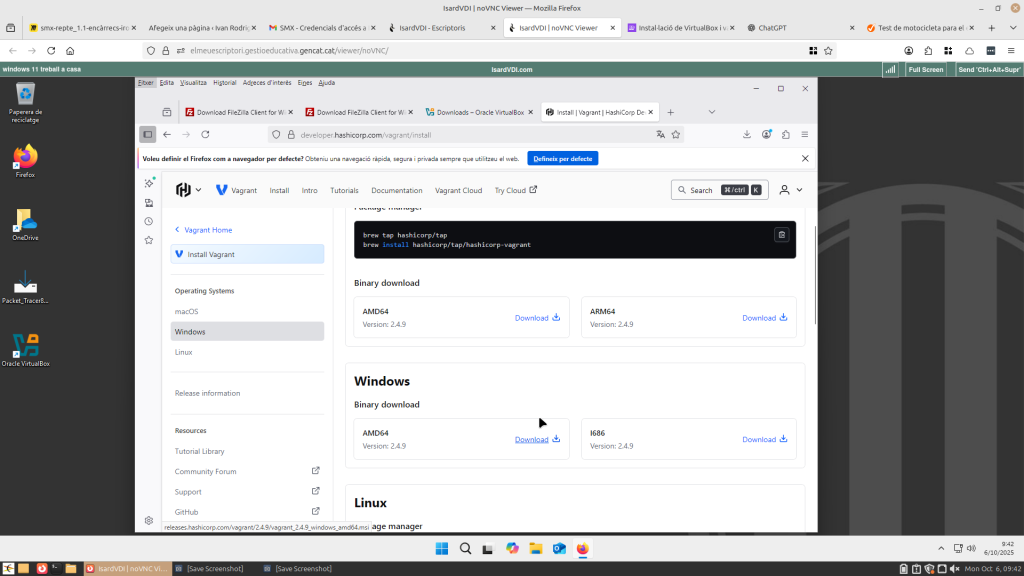Open the Windows Start menu

tap(441, 548)
